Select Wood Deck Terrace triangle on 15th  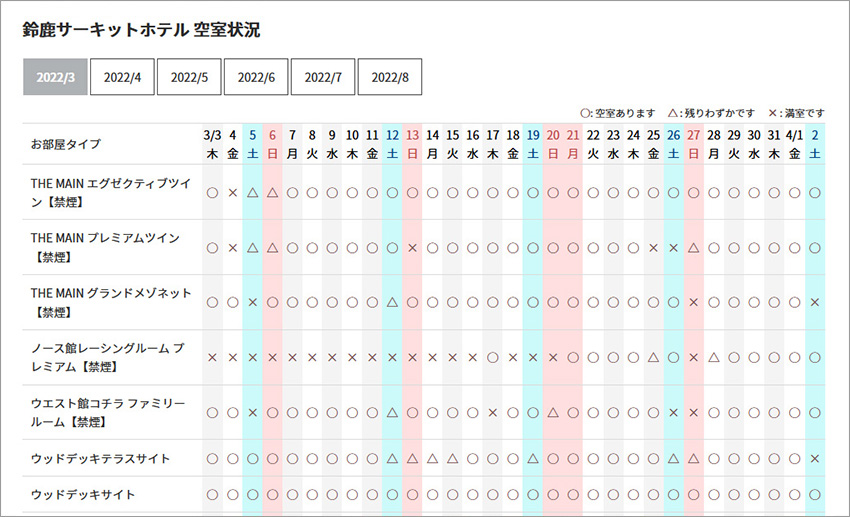pyautogui.click(x=453, y=458)
